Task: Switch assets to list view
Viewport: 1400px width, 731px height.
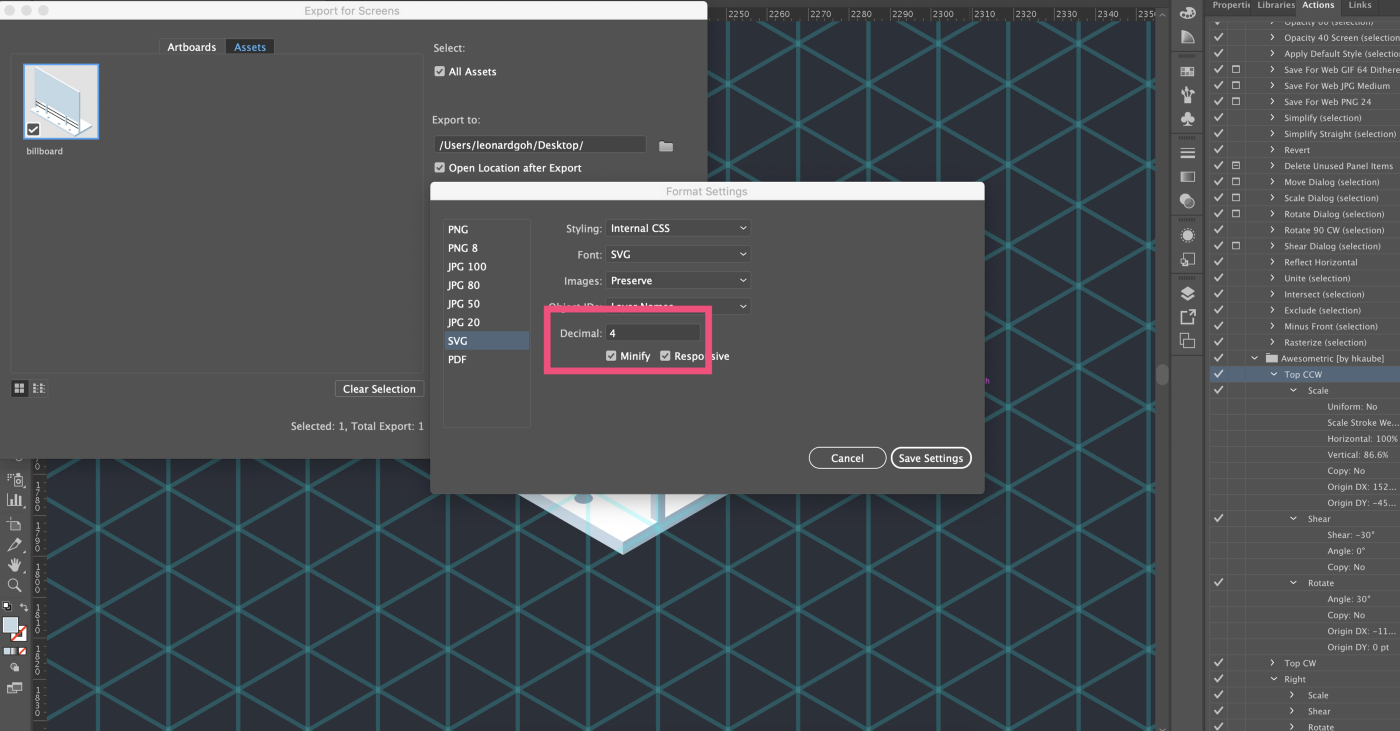Action: click(39, 388)
